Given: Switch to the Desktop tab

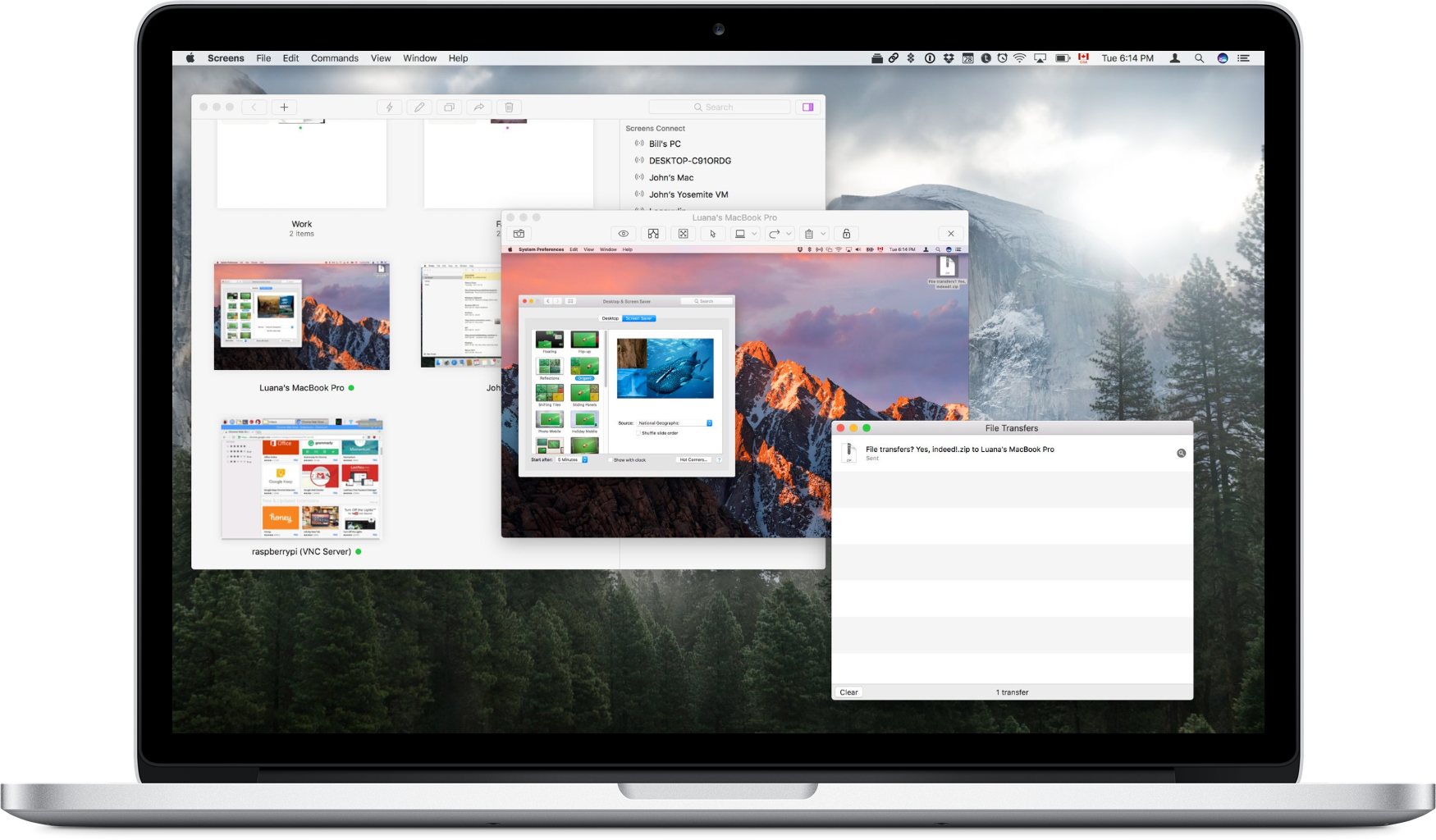Looking at the screenshot, I should pyautogui.click(x=609, y=318).
